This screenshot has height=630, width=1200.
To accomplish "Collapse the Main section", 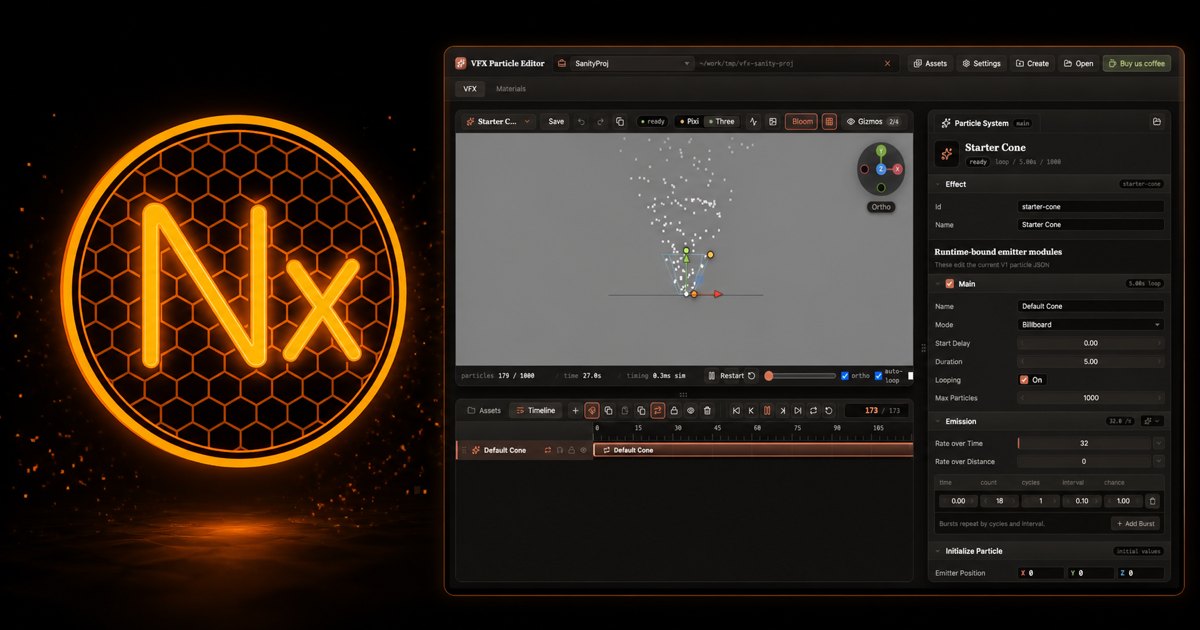I will point(938,284).
